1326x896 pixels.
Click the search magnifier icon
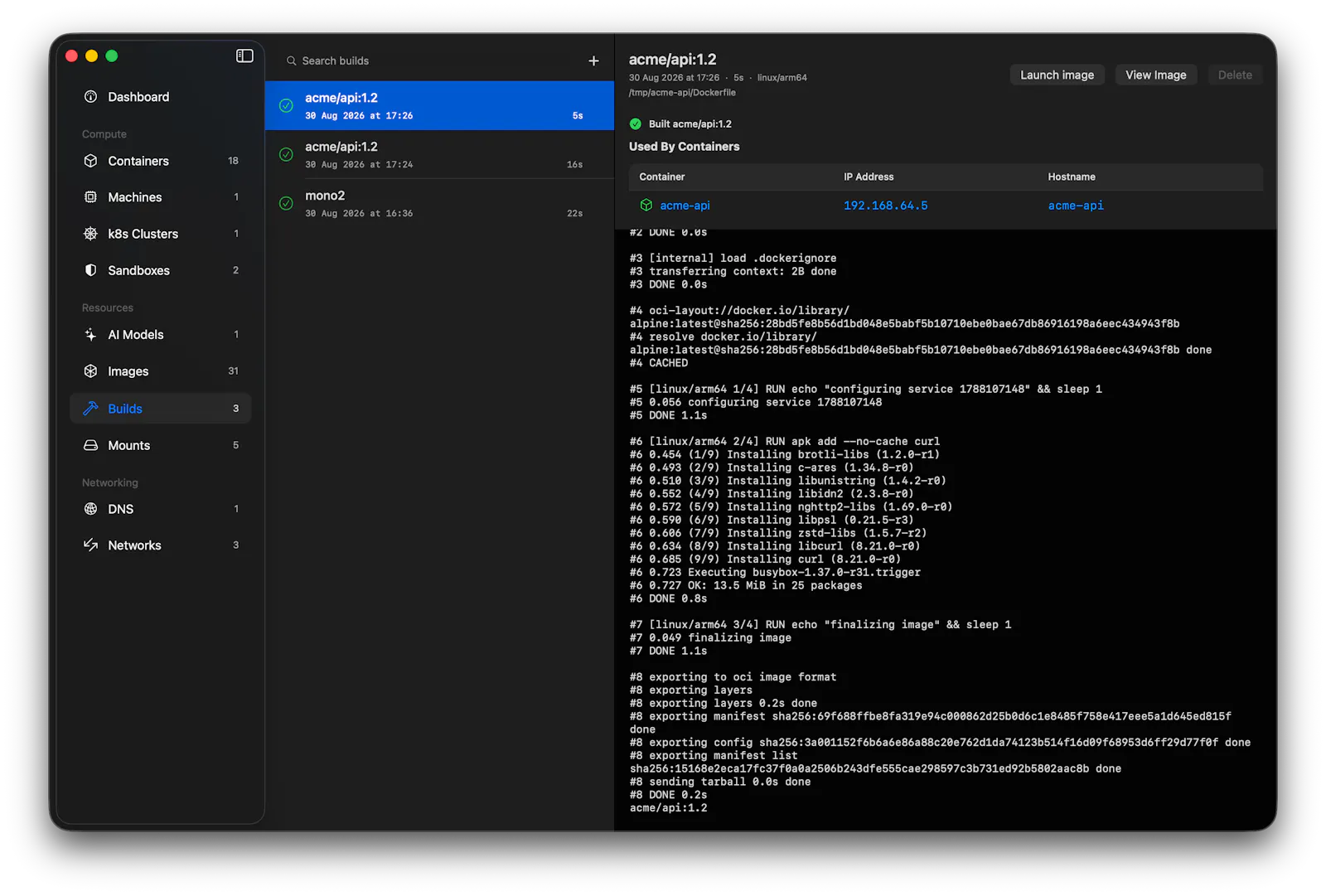pos(292,61)
